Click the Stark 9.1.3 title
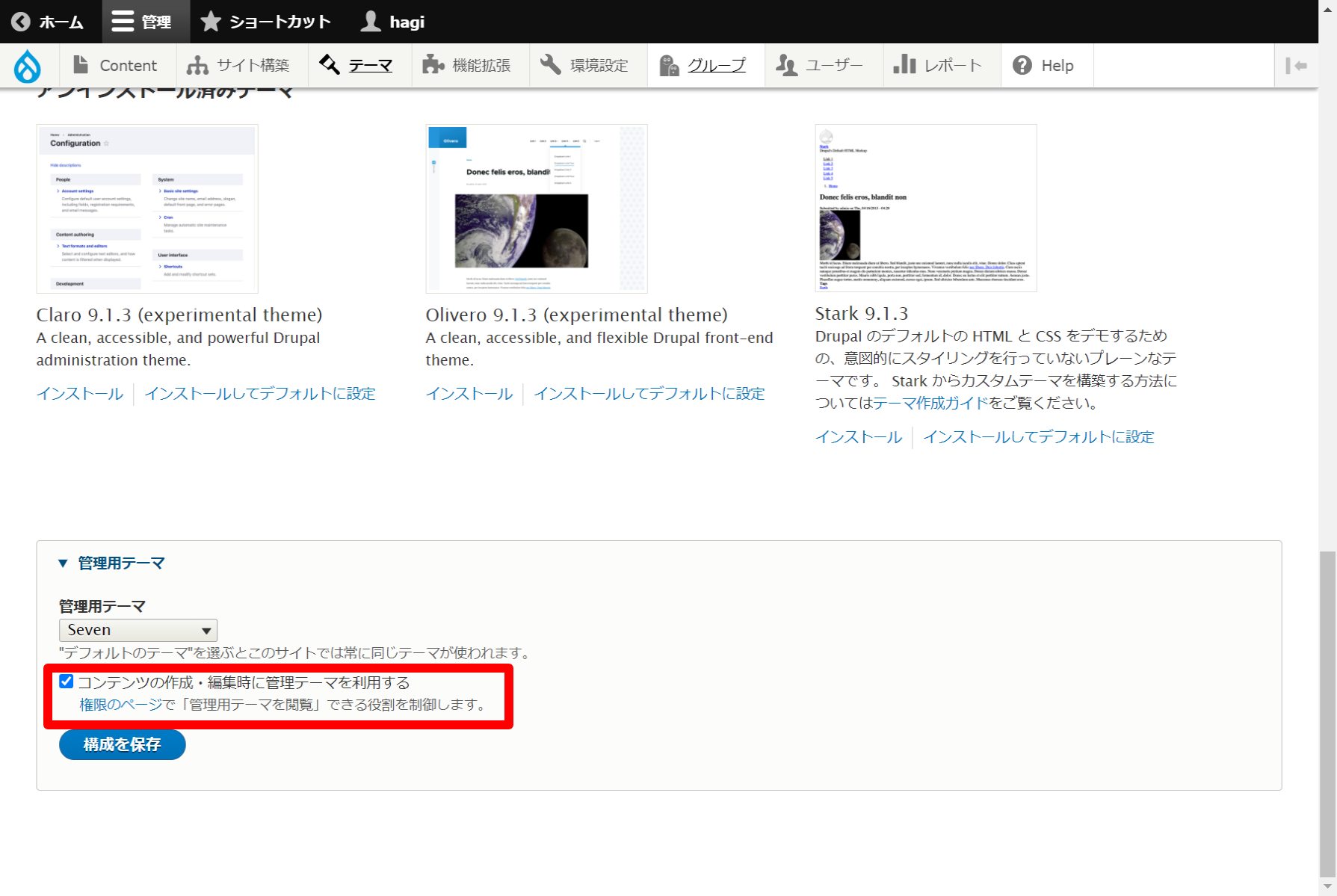 (x=862, y=313)
